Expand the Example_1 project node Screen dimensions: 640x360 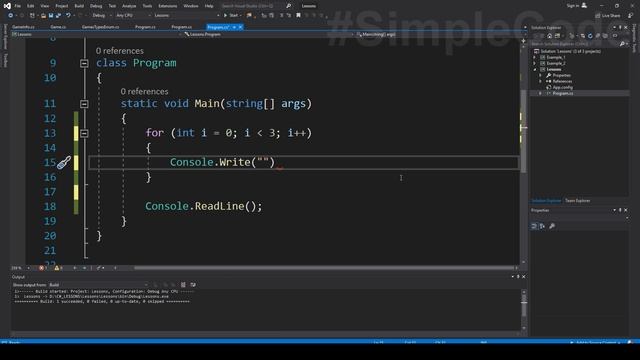click(535, 58)
